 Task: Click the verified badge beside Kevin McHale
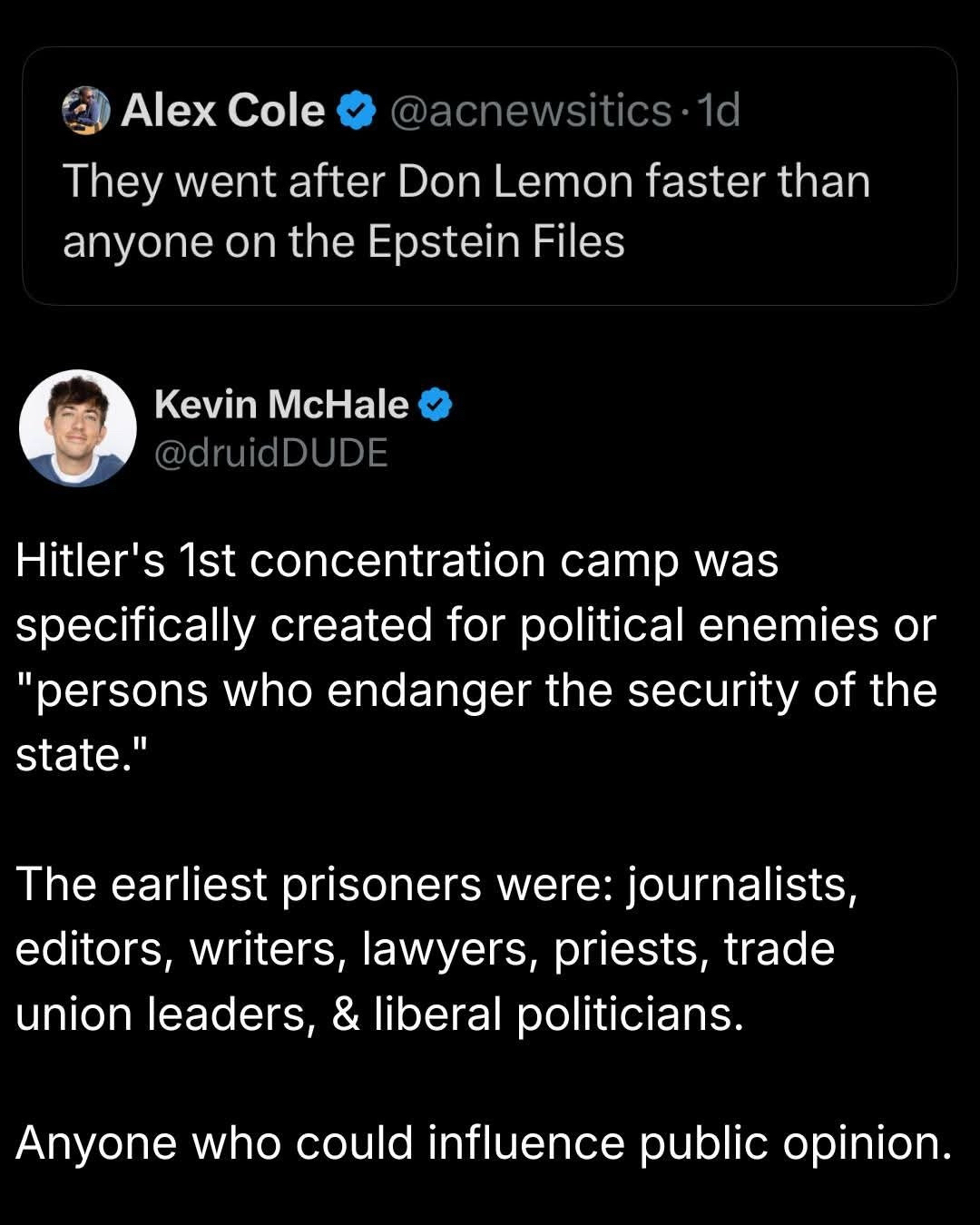(x=436, y=405)
